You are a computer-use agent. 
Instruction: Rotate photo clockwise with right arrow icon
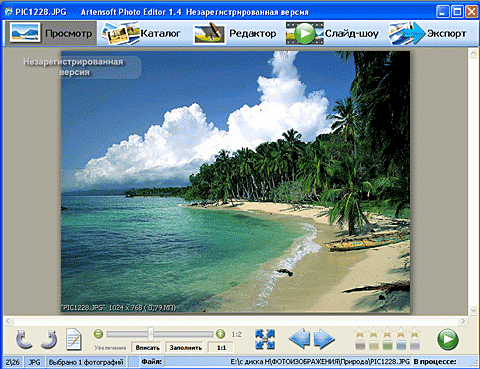[x=49, y=340]
